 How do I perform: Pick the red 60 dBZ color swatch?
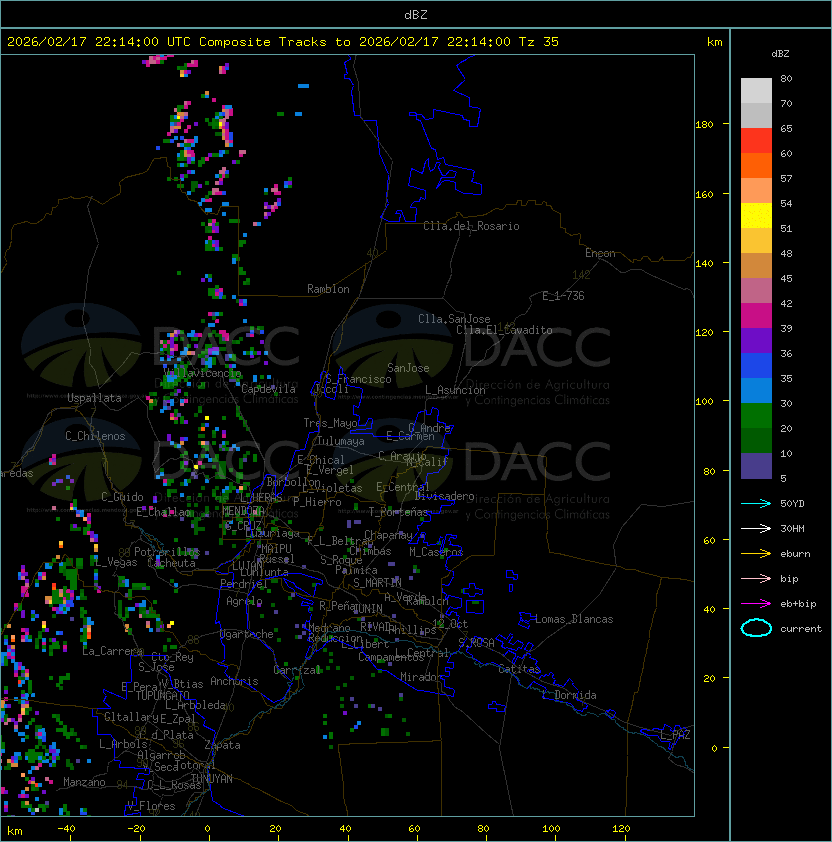pyautogui.click(x=756, y=141)
